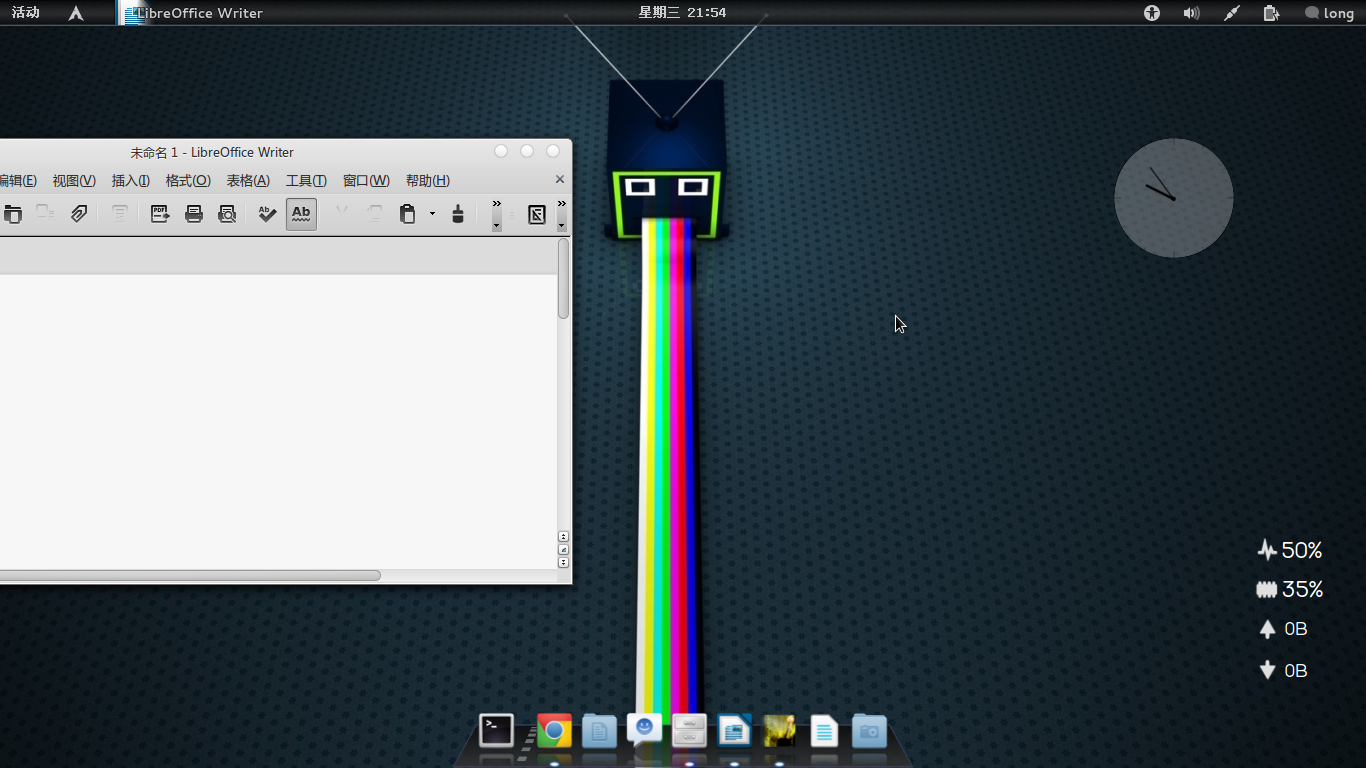Click the CPU usage 50% indicator
Image resolution: width=1366 pixels, height=768 pixels.
[1290, 550]
